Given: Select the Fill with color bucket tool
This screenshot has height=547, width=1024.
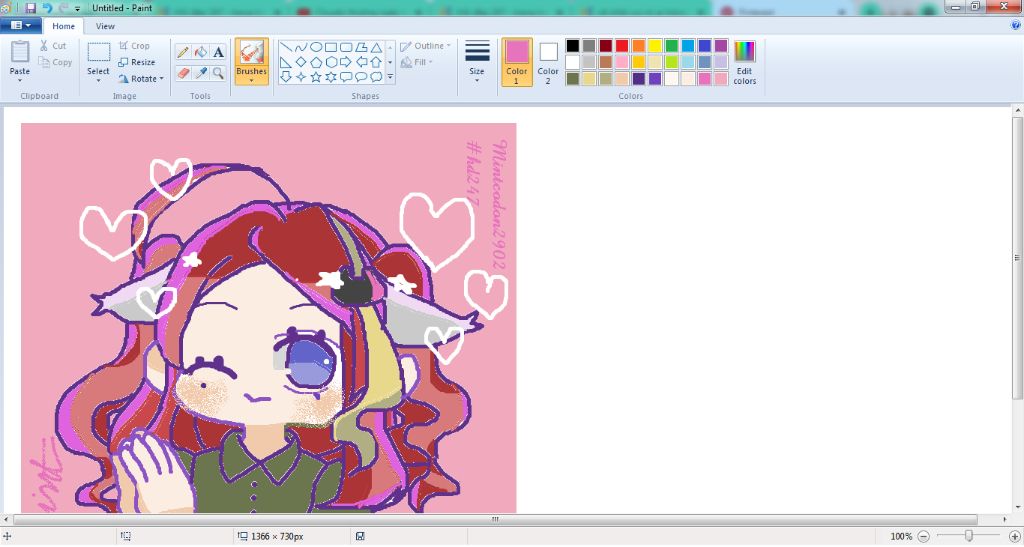Looking at the screenshot, I should 200,52.
